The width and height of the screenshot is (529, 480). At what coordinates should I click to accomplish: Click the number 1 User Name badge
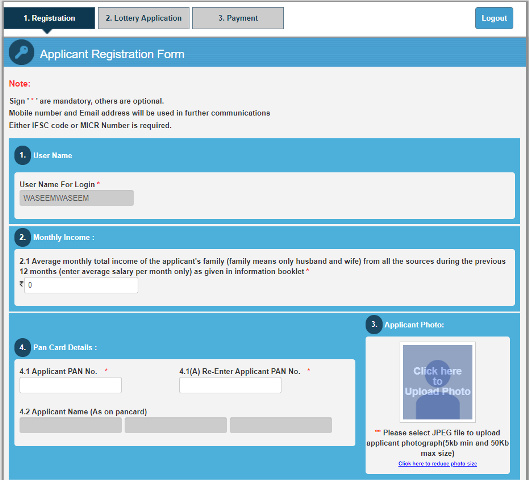23,156
